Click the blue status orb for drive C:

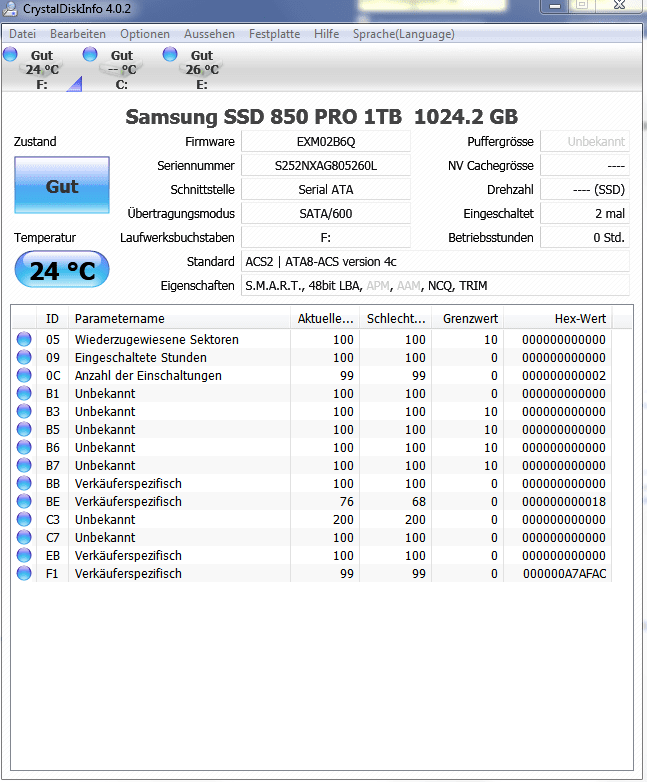point(91,54)
